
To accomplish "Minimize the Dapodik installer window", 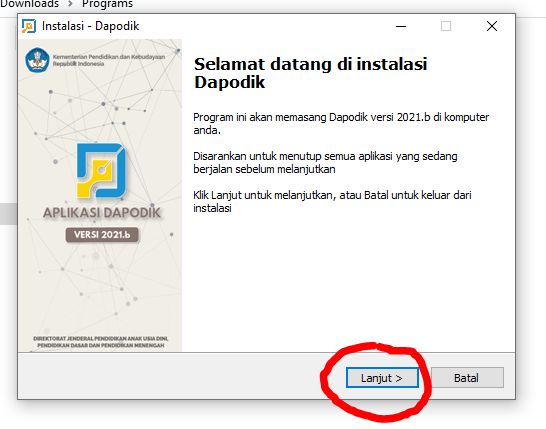I will 401,26.
